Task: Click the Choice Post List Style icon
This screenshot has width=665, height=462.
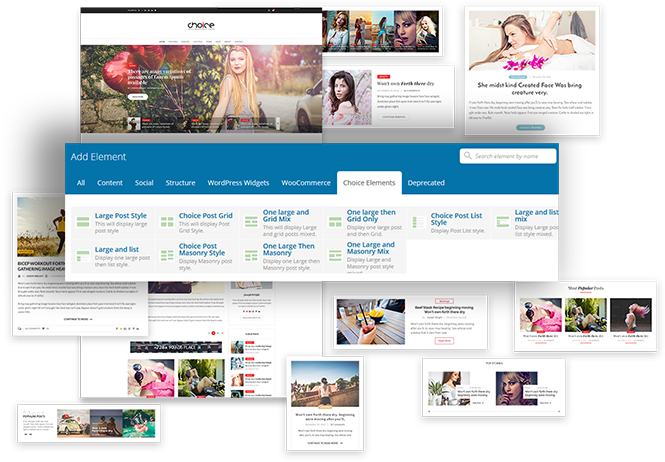Action: click(419, 222)
